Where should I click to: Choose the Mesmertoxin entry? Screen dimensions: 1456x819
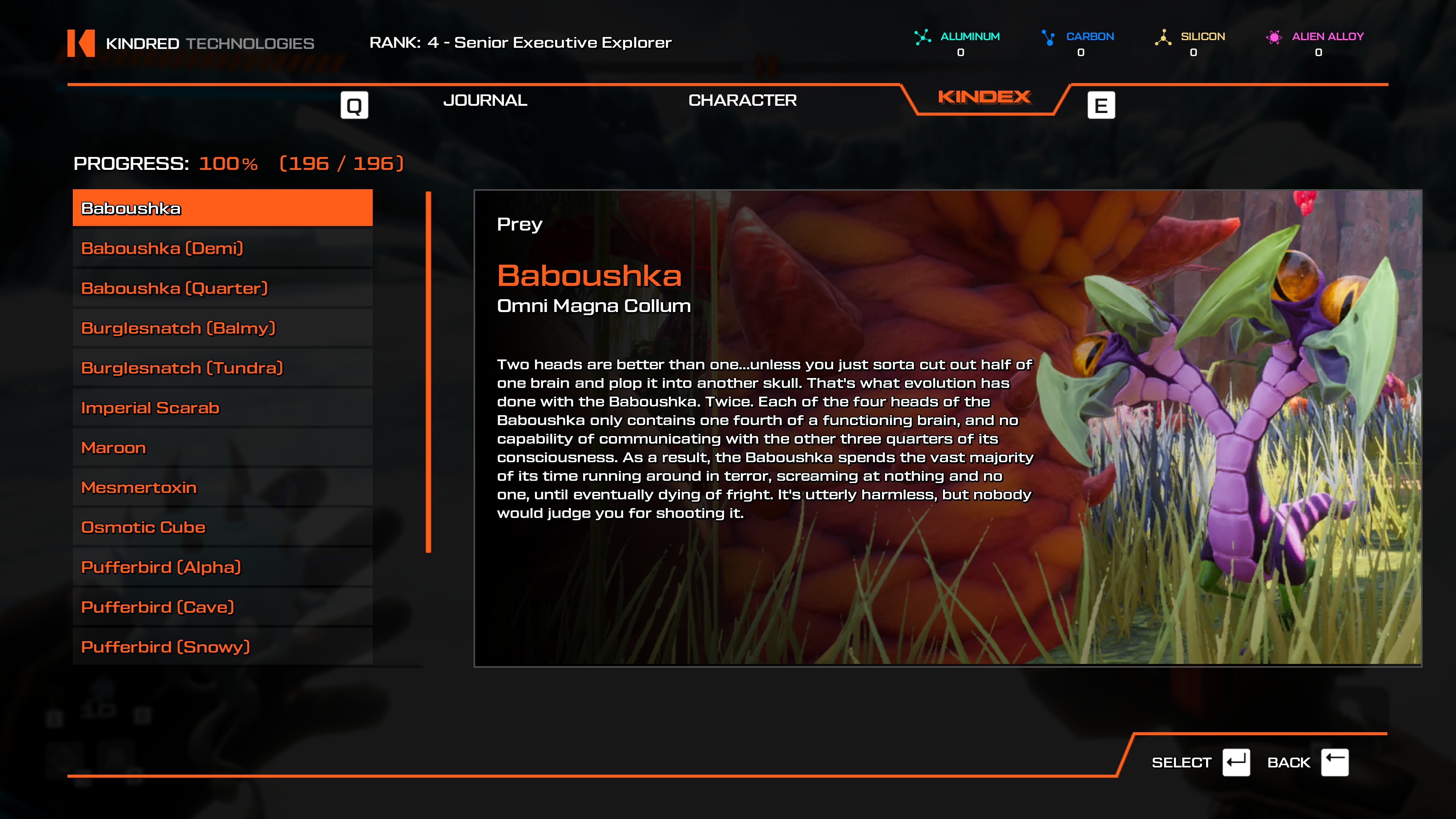(x=222, y=488)
